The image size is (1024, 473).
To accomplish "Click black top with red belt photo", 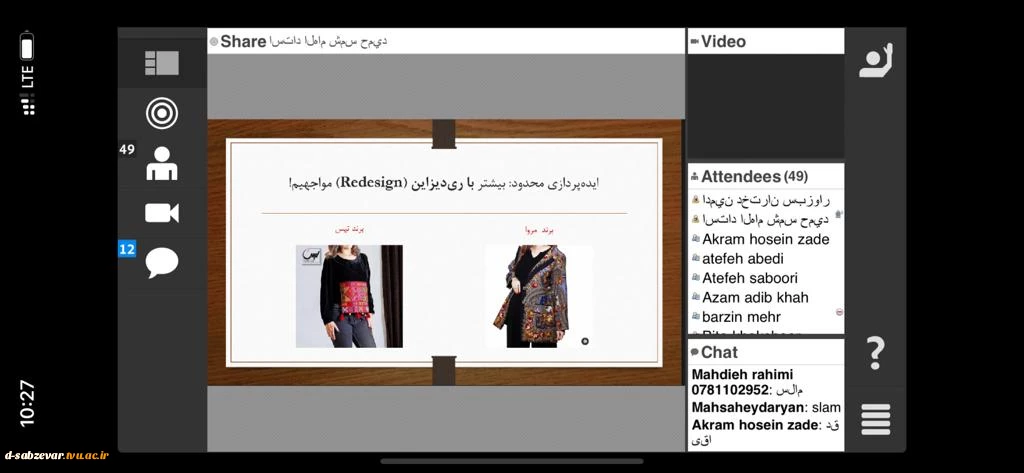I will (349, 296).
